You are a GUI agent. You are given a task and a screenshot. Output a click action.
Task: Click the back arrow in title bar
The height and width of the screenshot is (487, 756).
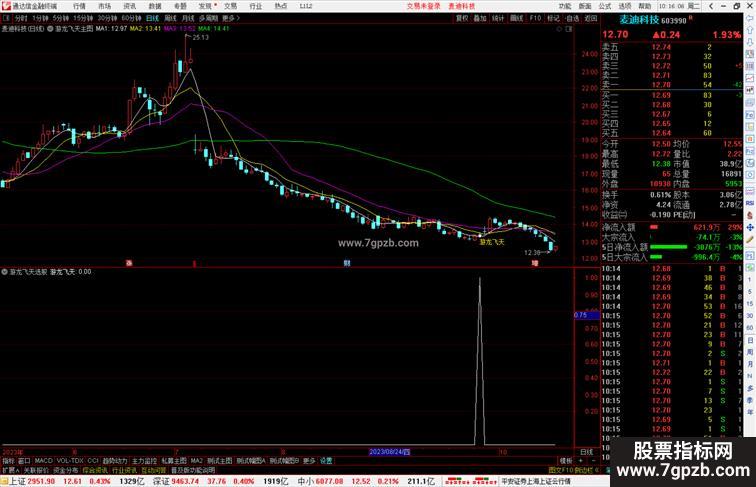711,6
